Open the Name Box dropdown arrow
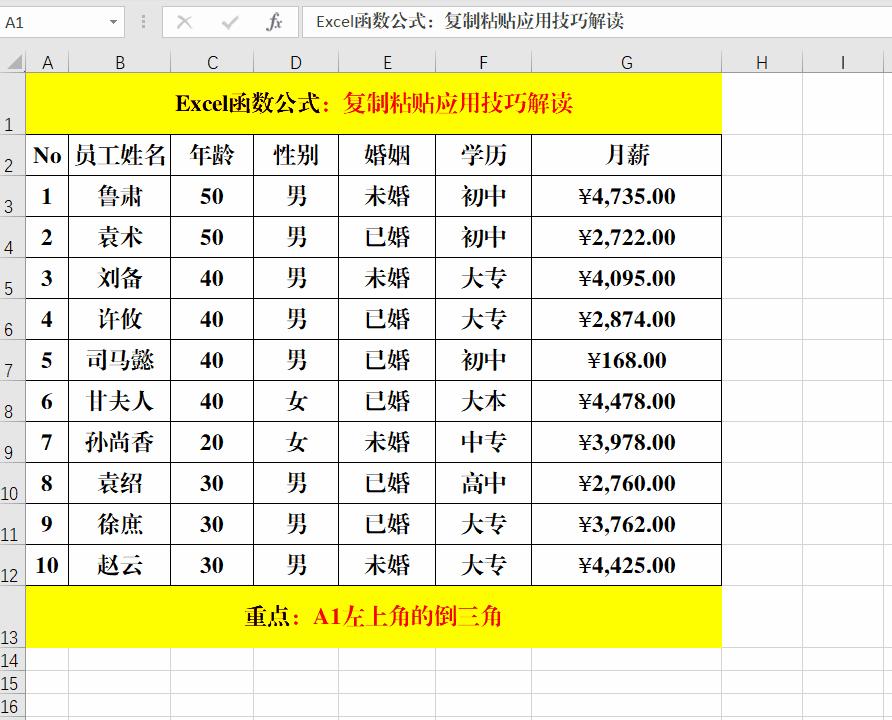 [x=113, y=20]
